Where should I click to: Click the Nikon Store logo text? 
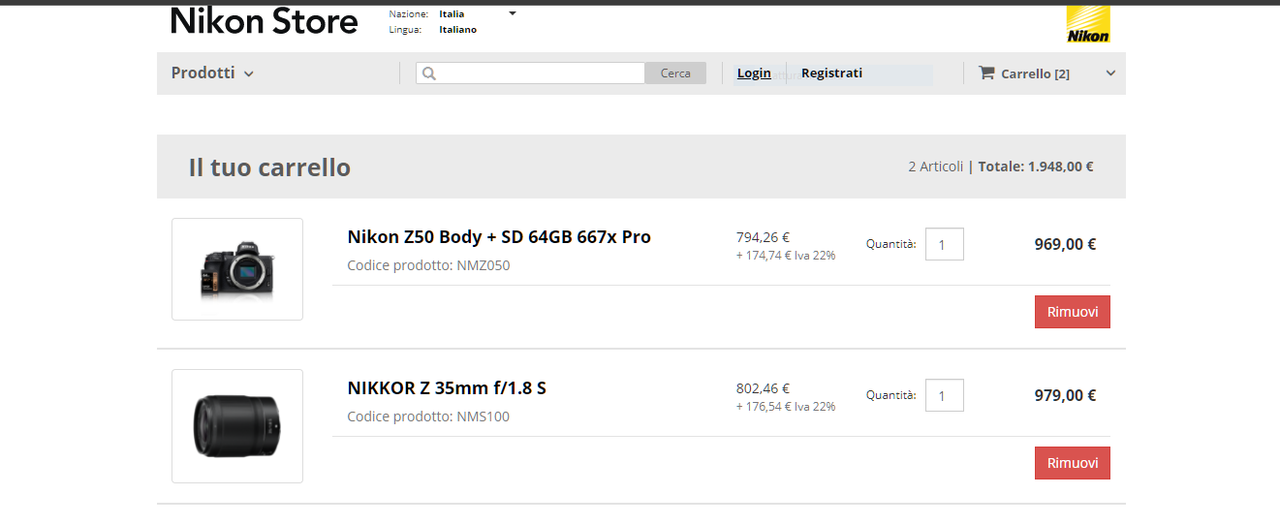tap(264, 21)
